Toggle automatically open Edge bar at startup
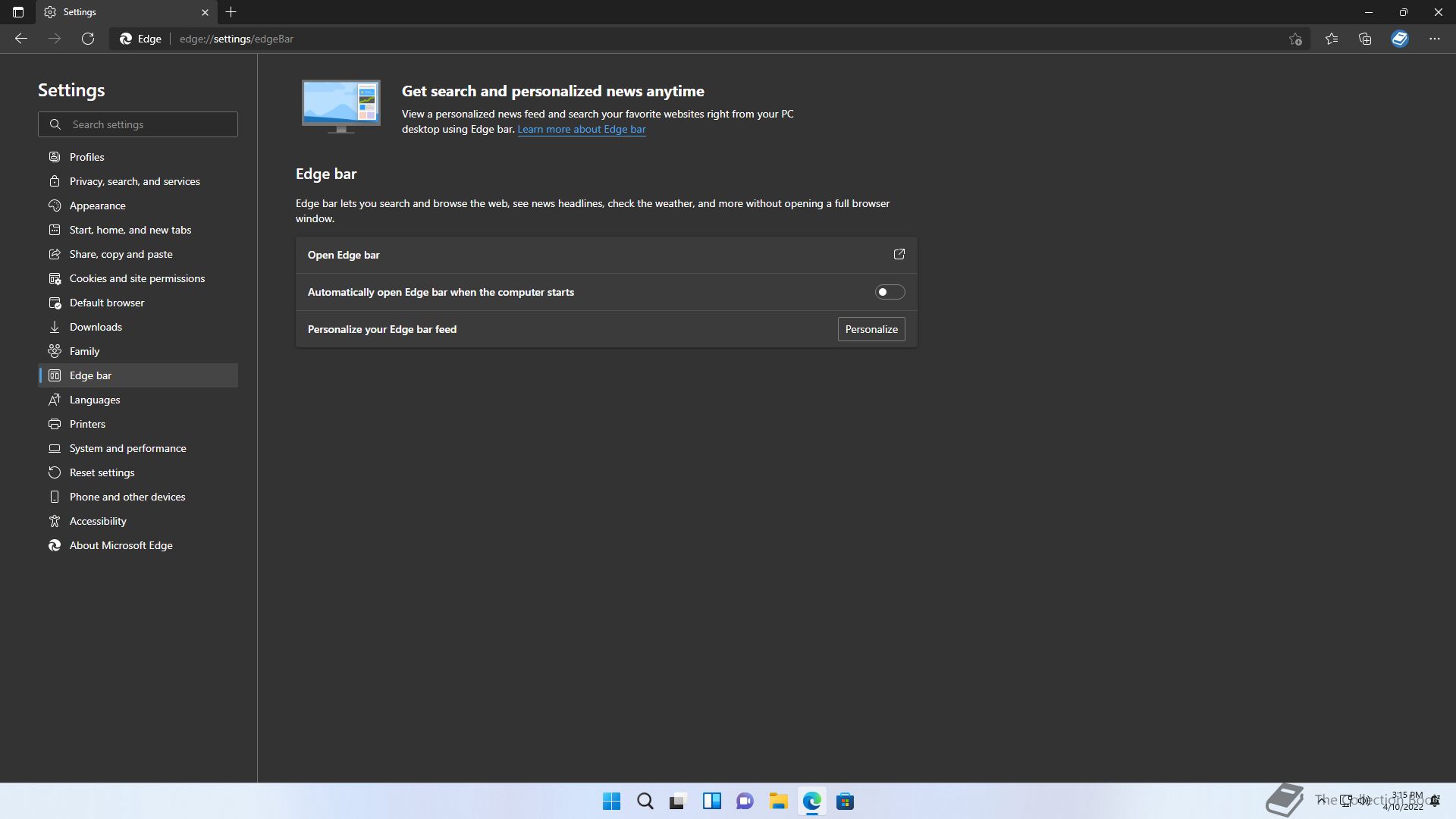This screenshot has width=1456, height=819. (x=890, y=292)
